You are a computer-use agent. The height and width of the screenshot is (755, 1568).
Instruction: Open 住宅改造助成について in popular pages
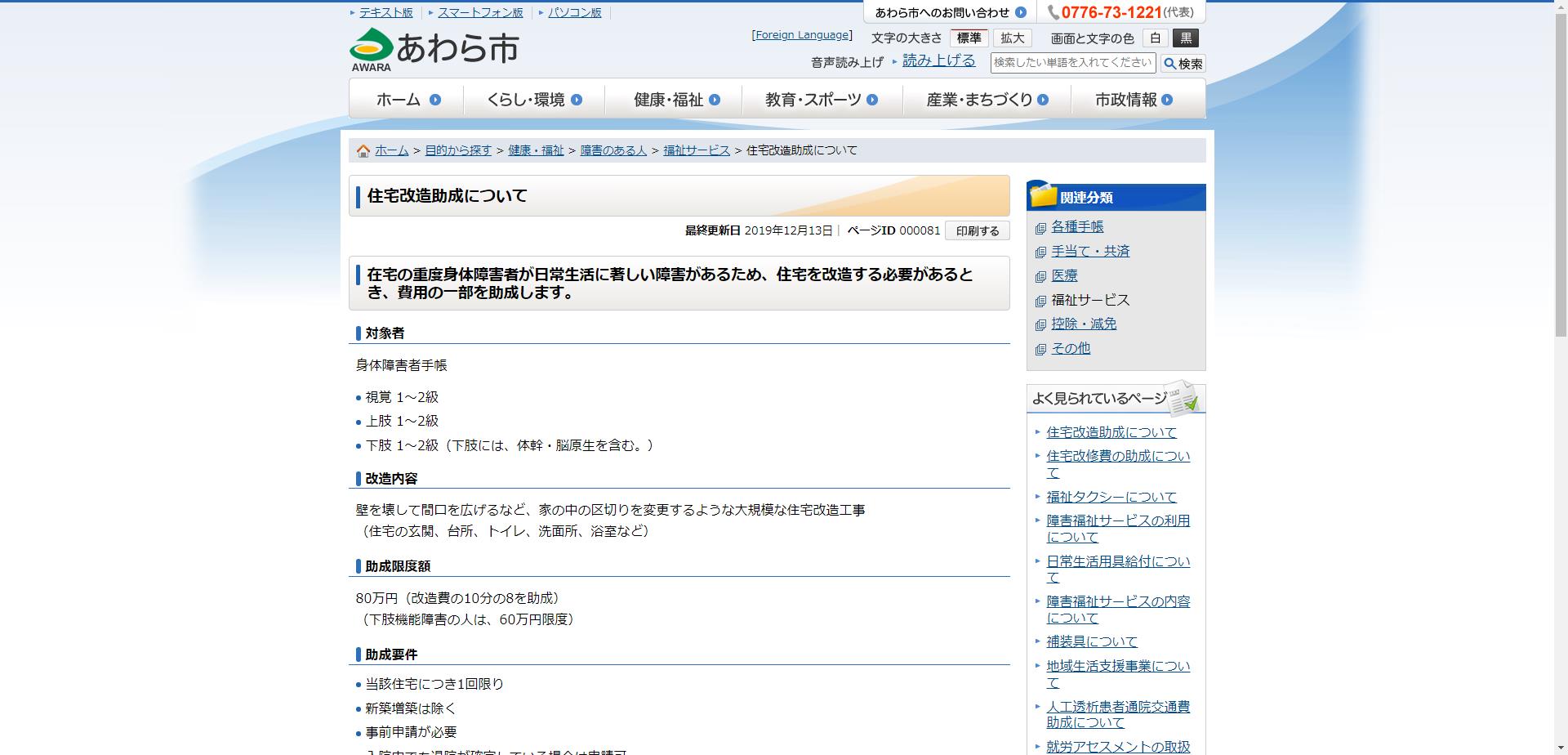coord(1111,432)
